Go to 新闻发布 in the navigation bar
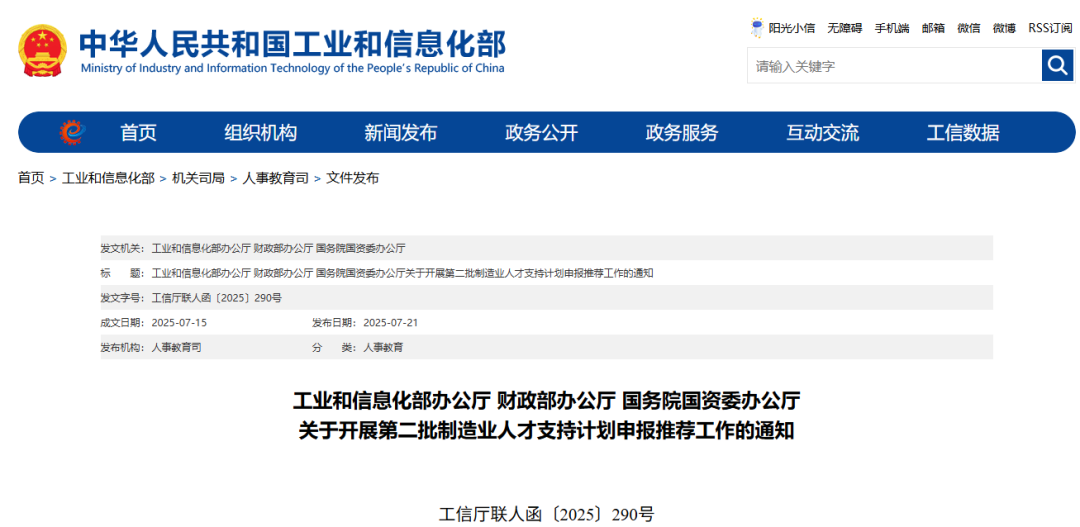 click(401, 132)
